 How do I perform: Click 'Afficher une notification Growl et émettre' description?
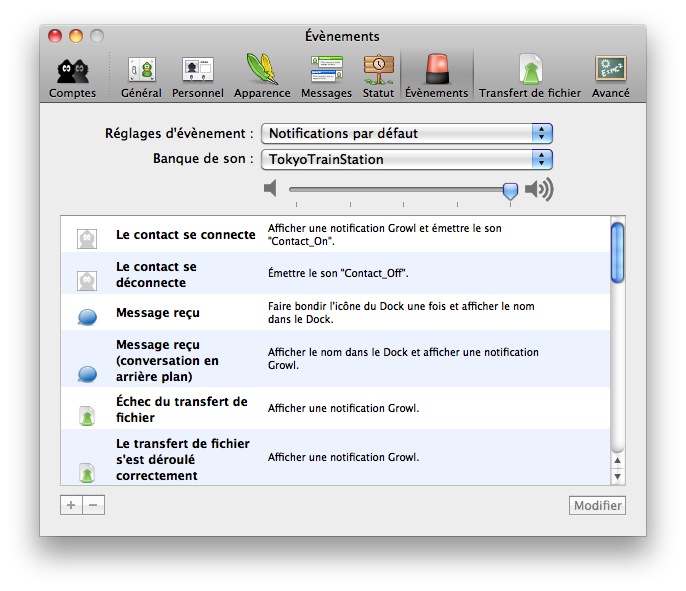[385, 234]
